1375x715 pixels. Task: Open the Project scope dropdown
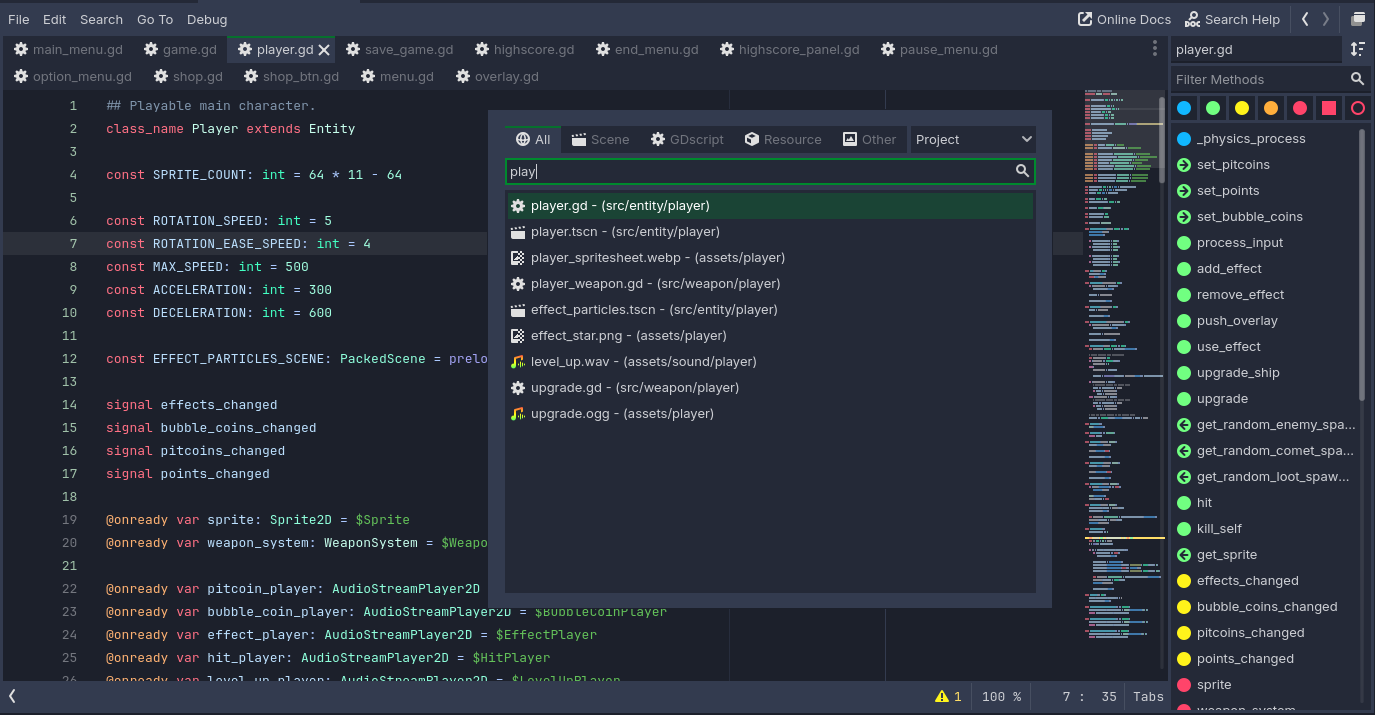[973, 140]
